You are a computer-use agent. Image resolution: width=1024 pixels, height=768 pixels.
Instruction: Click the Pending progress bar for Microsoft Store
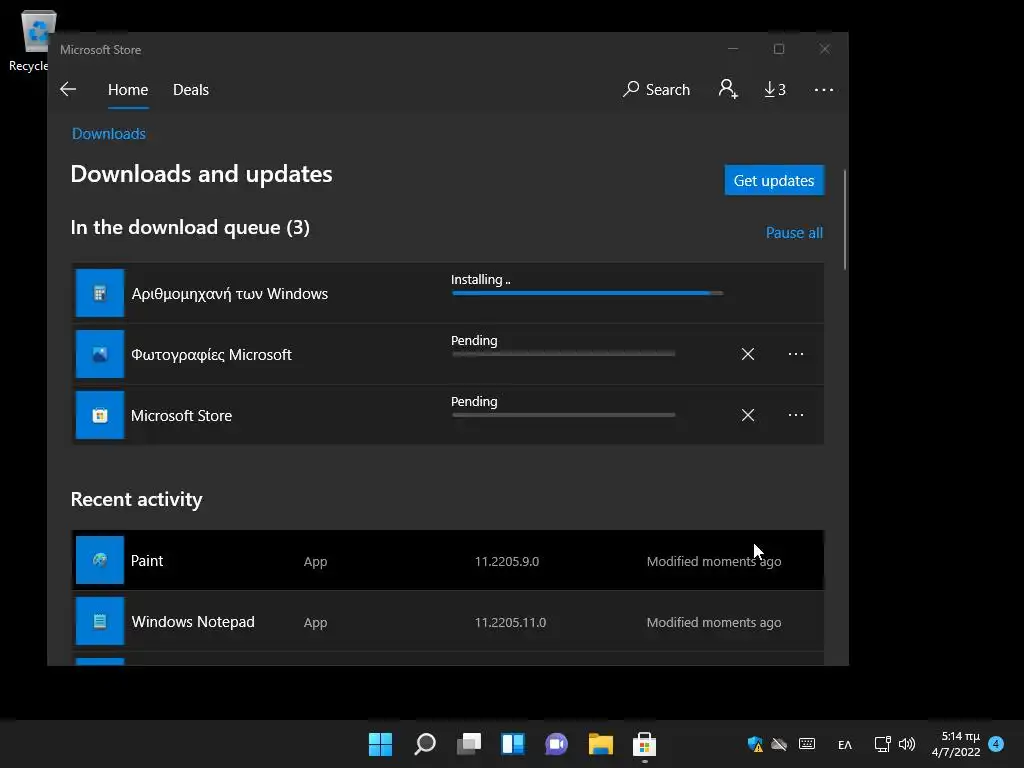point(564,415)
